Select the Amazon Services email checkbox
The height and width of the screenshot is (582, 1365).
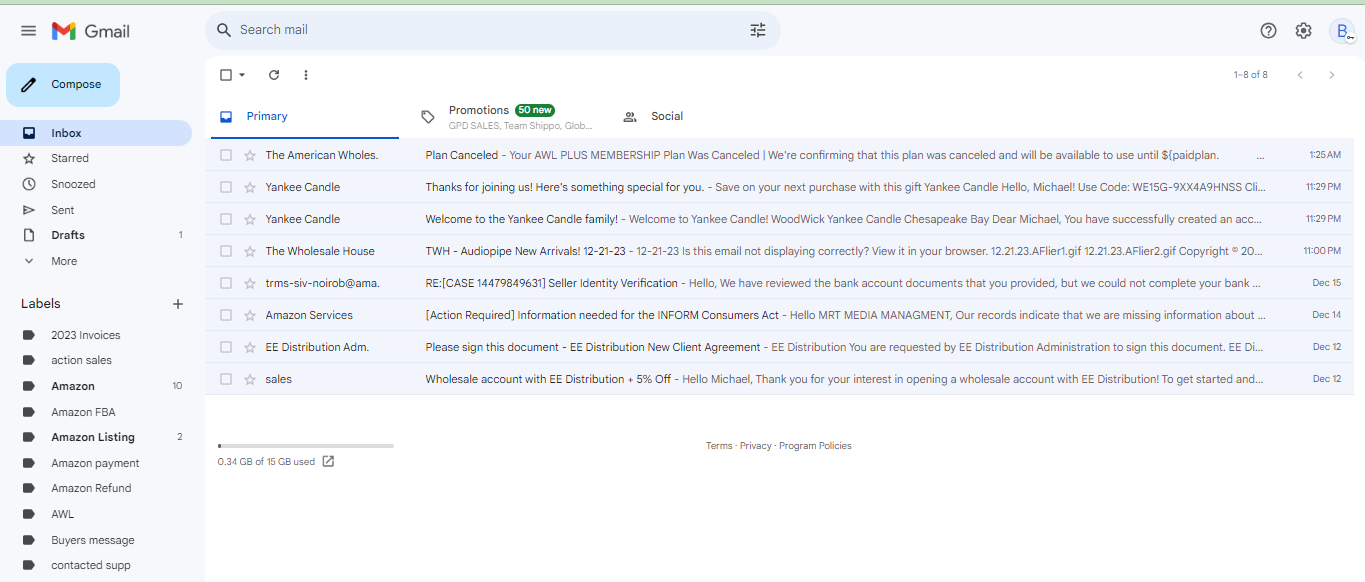(226, 315)
